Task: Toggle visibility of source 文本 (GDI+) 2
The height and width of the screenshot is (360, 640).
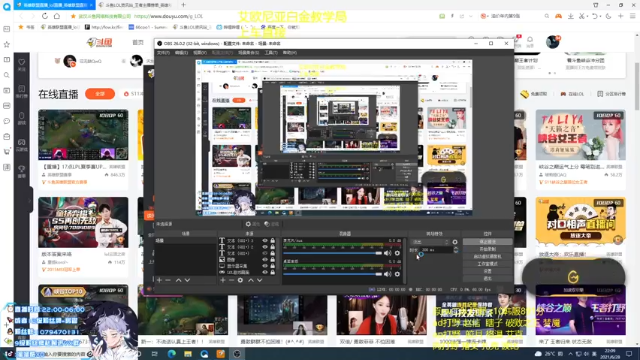Action: [265, 247]
